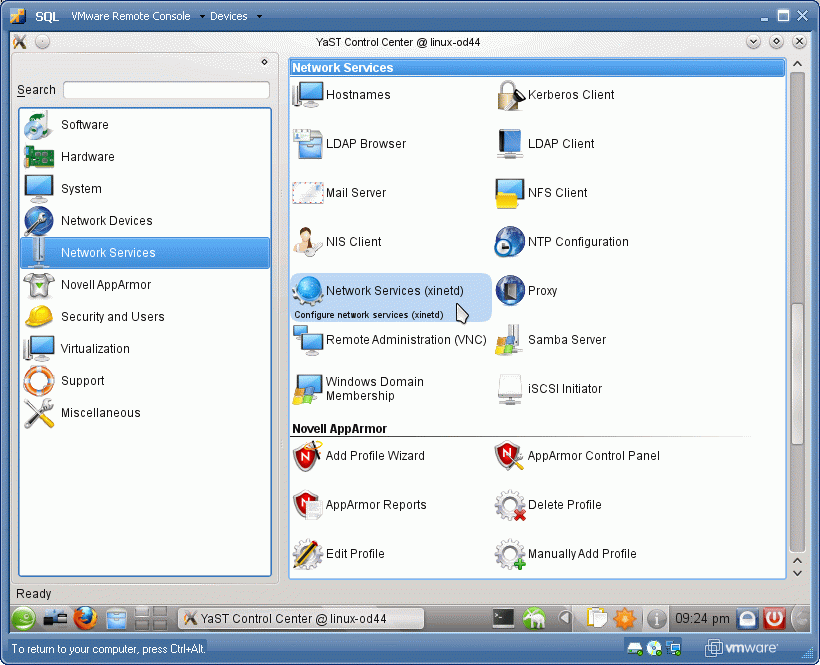The image size is (820, 665).
Task: Open NTP Configuration
Action: tap(562, 242)
